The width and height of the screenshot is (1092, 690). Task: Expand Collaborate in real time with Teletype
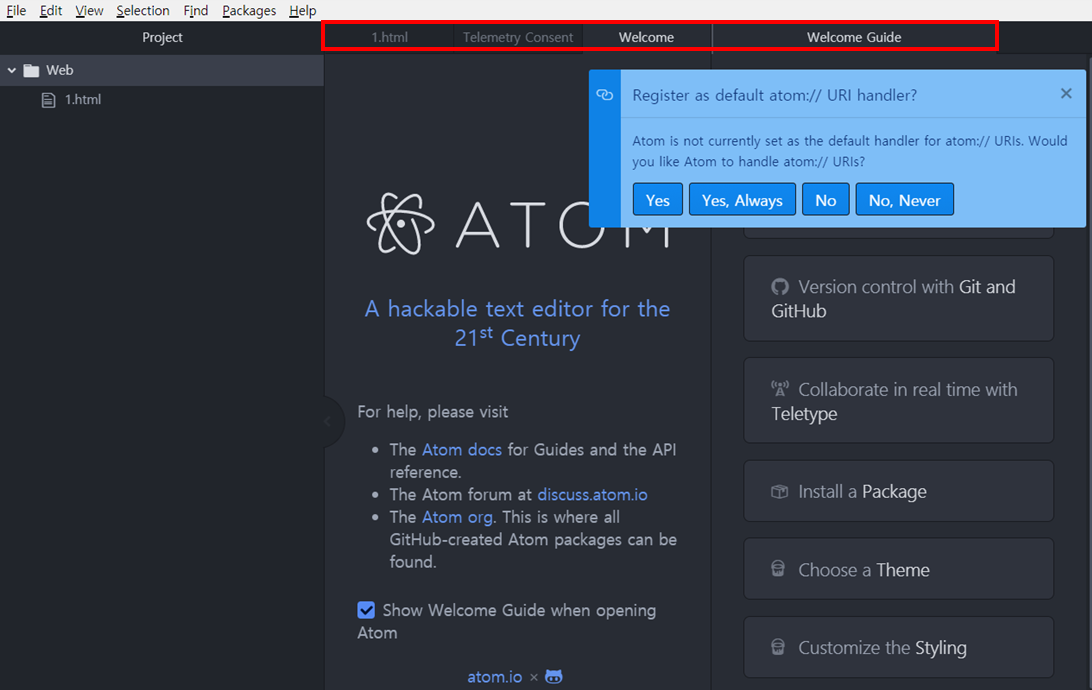coord(898,401)
